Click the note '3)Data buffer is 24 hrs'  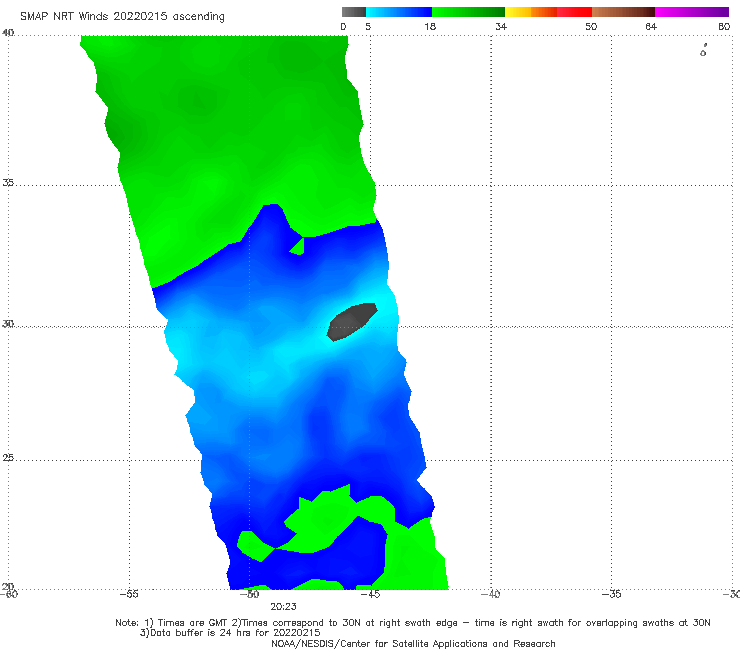(x=230, y=633)
